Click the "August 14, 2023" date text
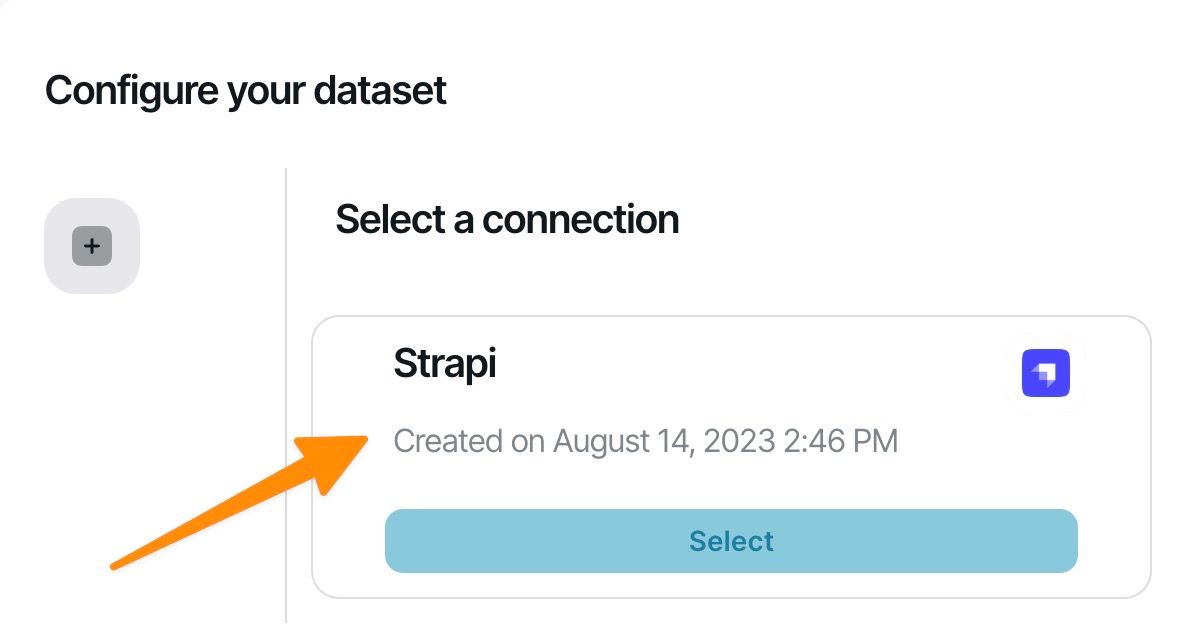Screen dimensions: 1204x644 click(664, 441)
